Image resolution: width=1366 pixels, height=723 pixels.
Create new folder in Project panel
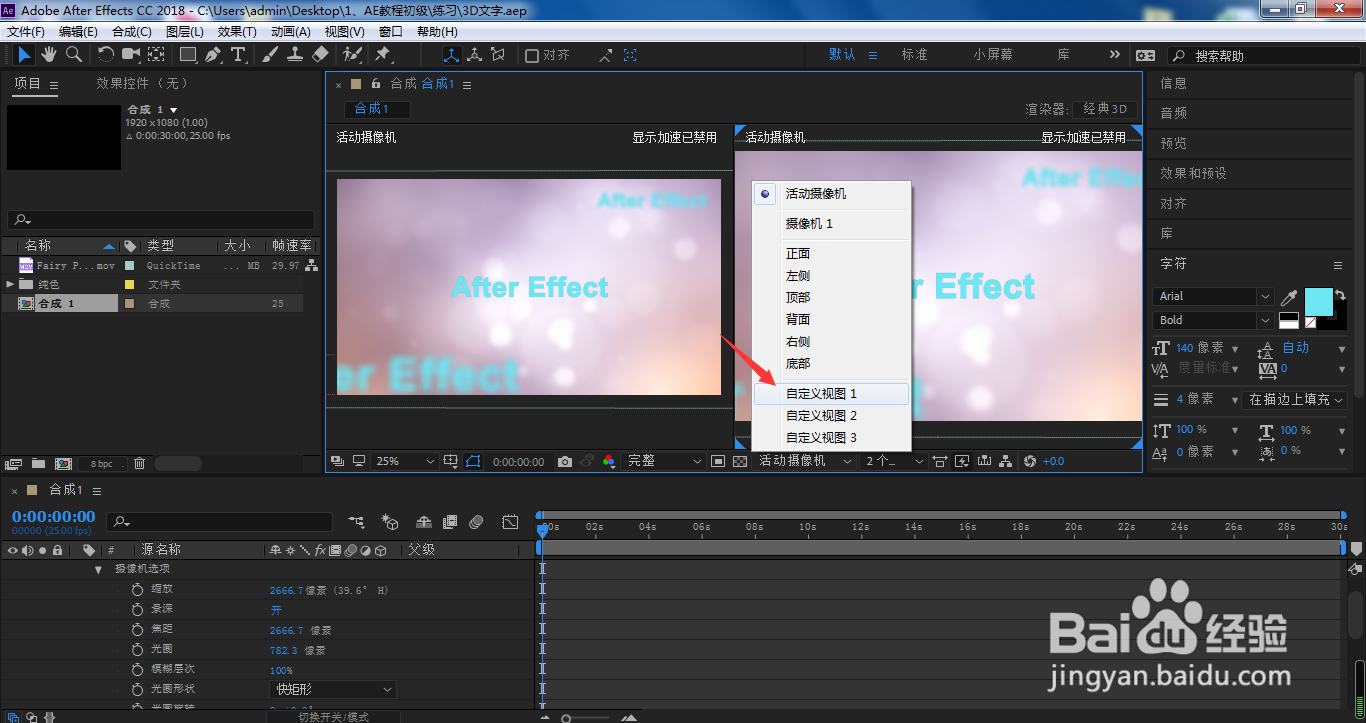tap(38, 463)
